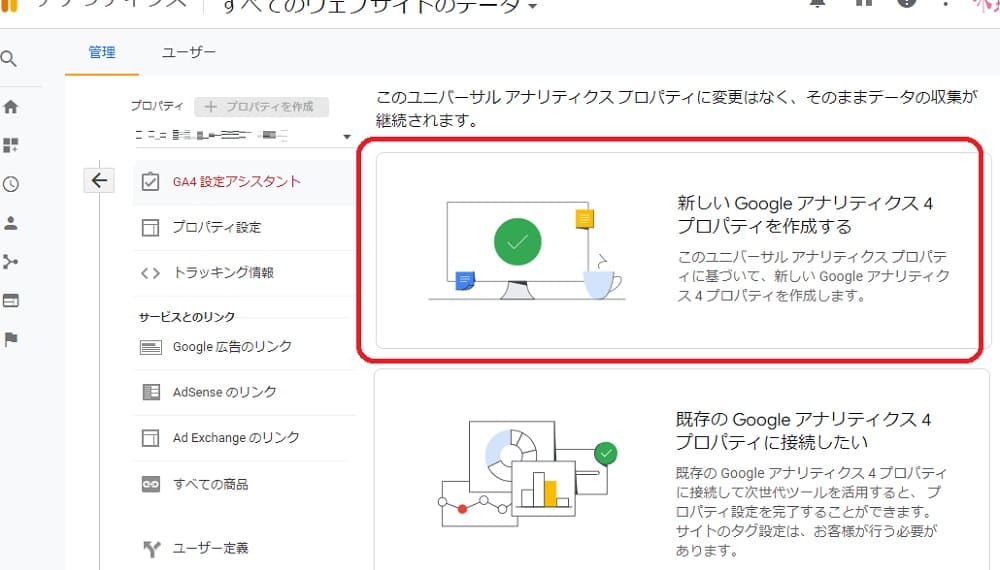The image size is (1000, 570).
Task: Open the Realtime clock icon
Action: pyautogui.click(x=10, y=184)
